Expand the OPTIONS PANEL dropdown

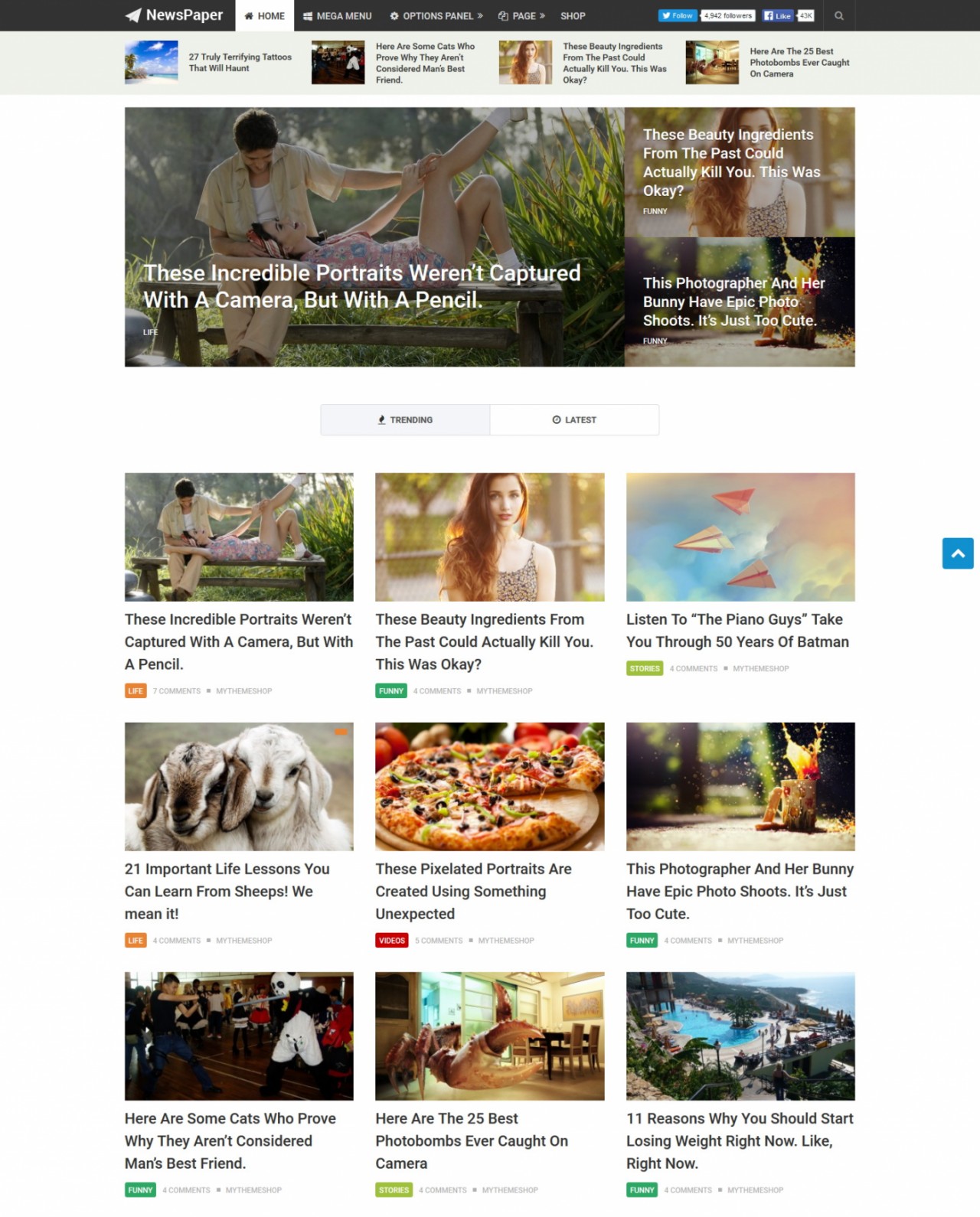(436, 15)
